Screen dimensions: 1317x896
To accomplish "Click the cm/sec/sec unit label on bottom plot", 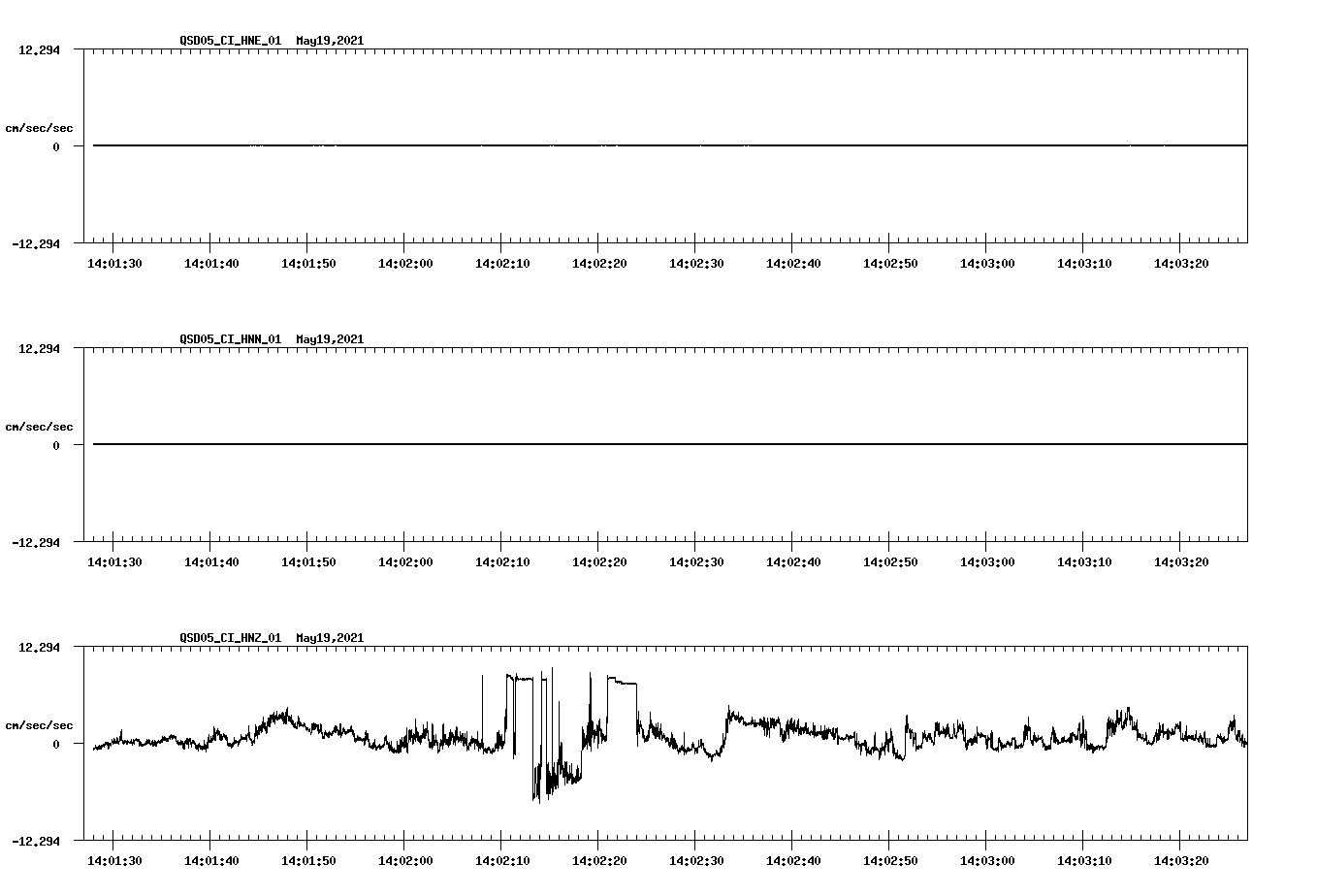I will point(40,722).
